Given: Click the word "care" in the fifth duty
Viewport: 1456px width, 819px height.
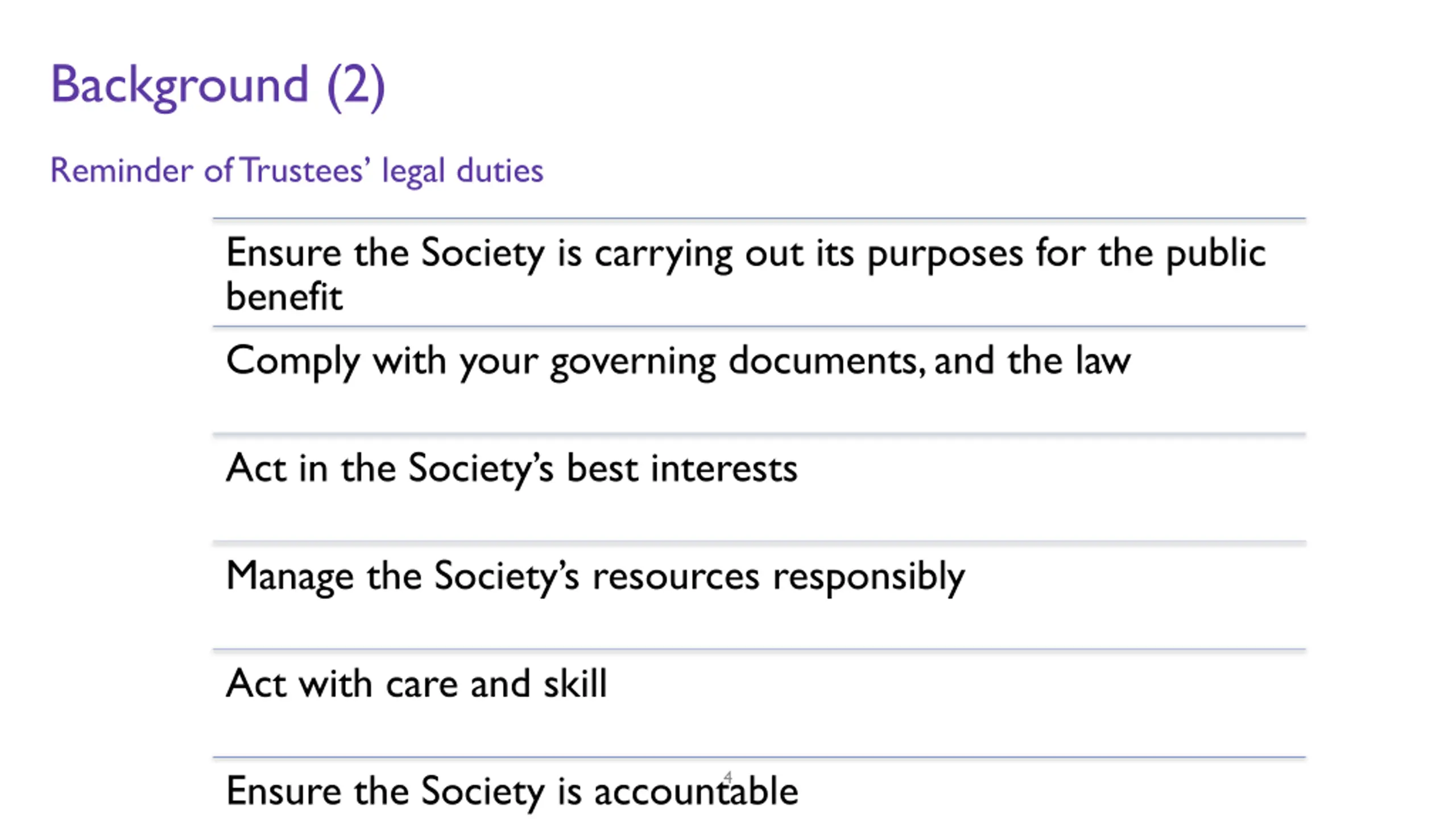Looking at the screenshot, I should [x=421, y=683].
